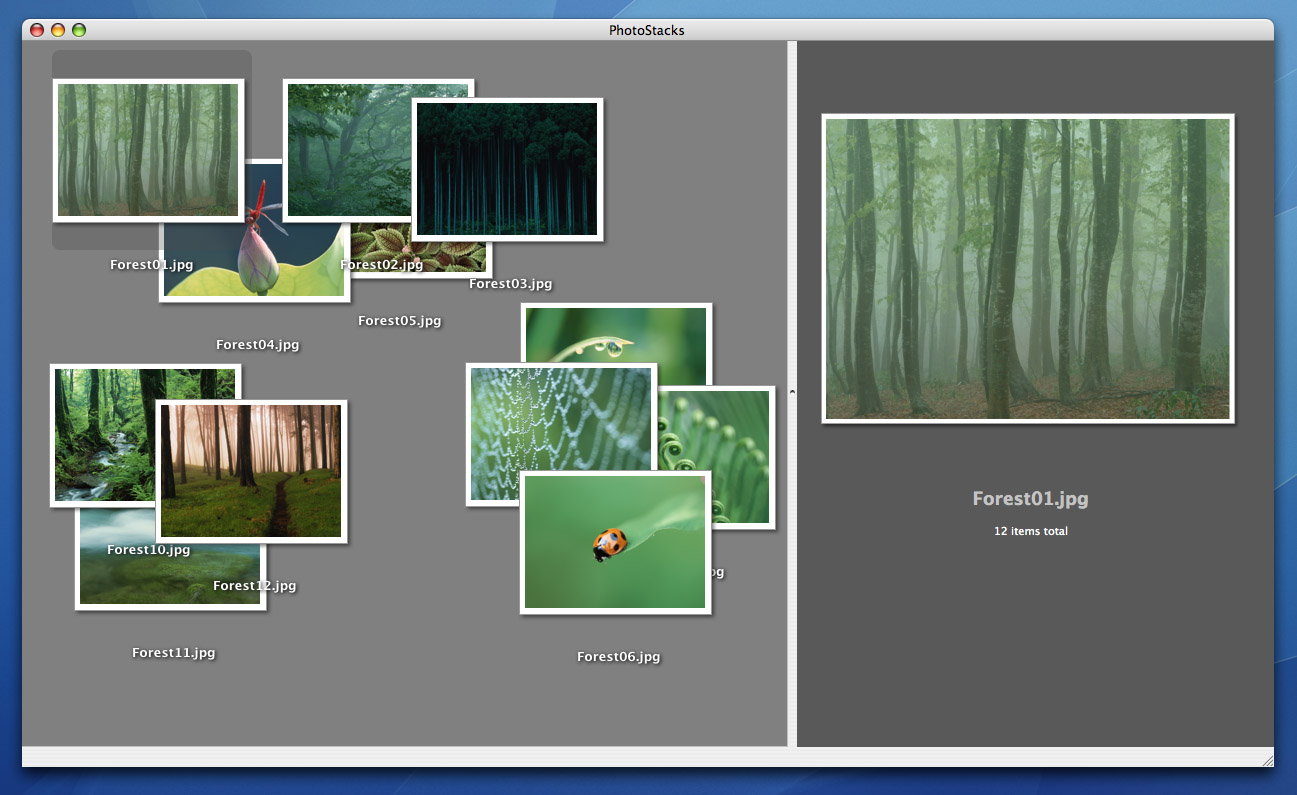The width and height of the screenshot is (1297, 795).
Task: Select the ladybug on leaf photo
Action: [x=615, y=542]
